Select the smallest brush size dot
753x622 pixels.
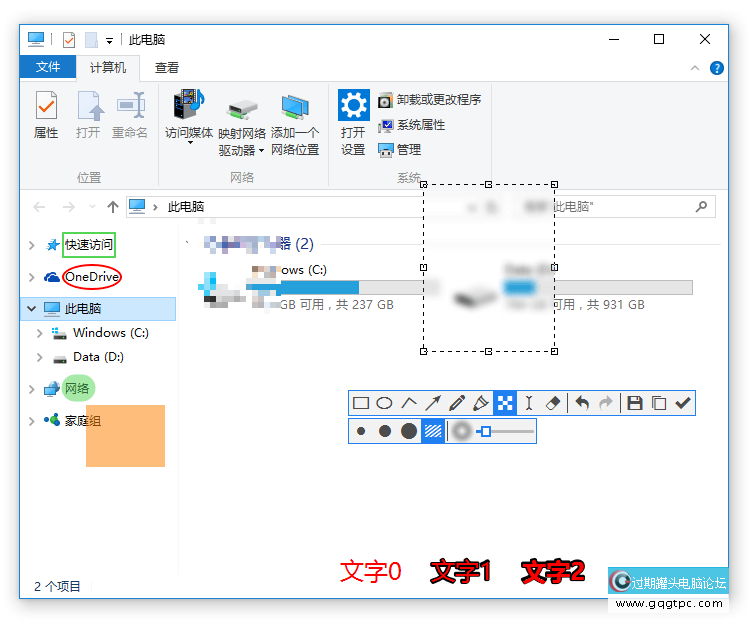click(x=361, y=431)
